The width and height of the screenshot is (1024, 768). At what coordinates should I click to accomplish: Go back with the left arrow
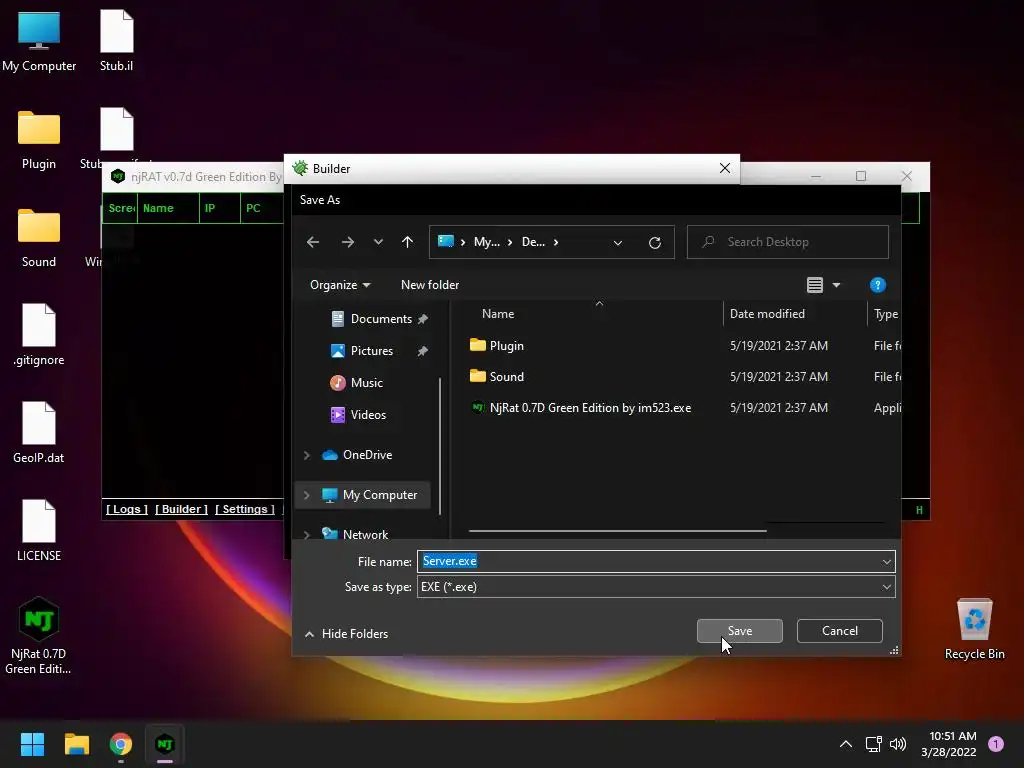pos(313,242)
